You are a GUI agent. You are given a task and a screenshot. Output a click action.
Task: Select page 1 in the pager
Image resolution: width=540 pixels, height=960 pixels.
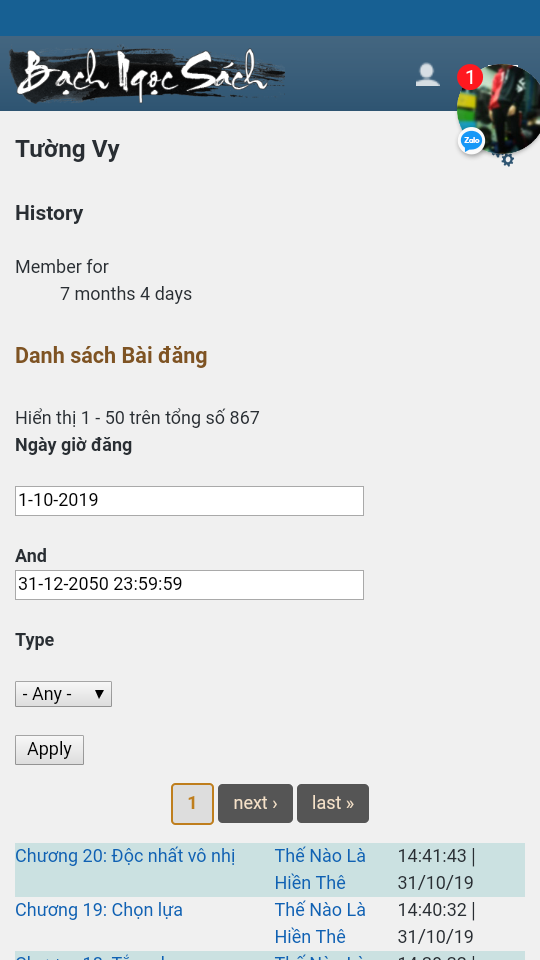point(192,804)
